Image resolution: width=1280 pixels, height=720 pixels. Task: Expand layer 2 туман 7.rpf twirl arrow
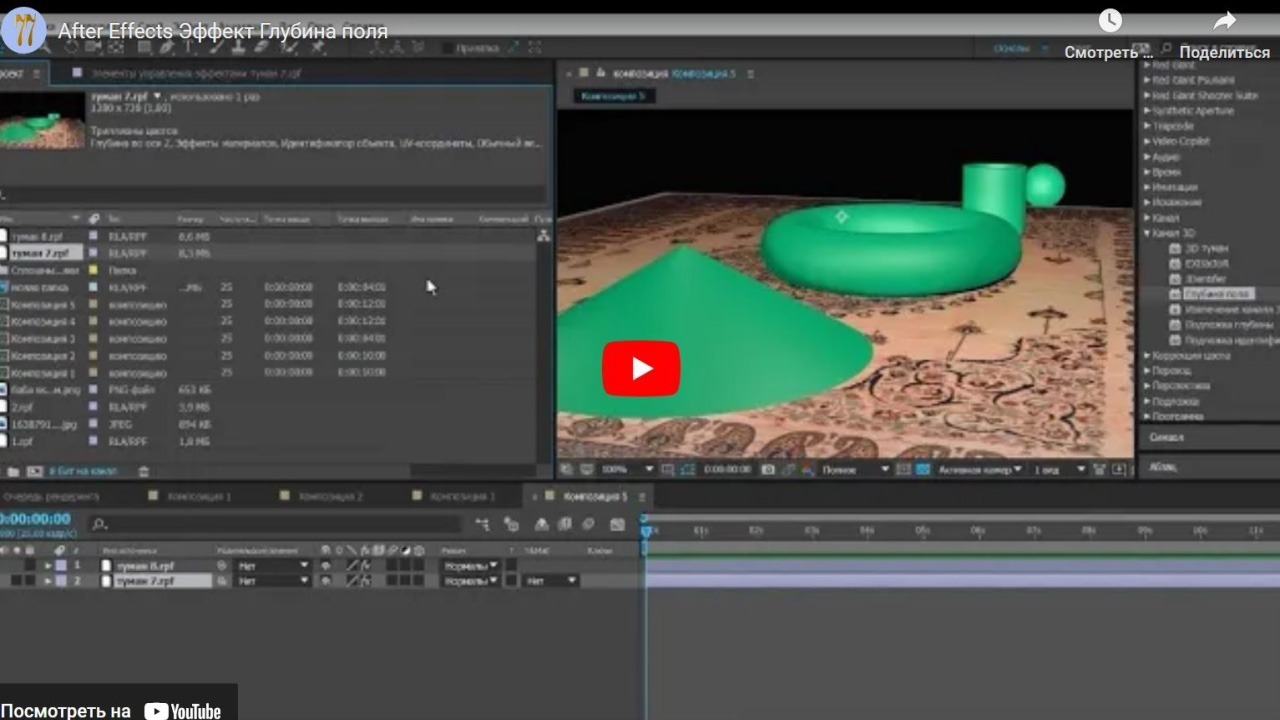(x=48, y=581)
